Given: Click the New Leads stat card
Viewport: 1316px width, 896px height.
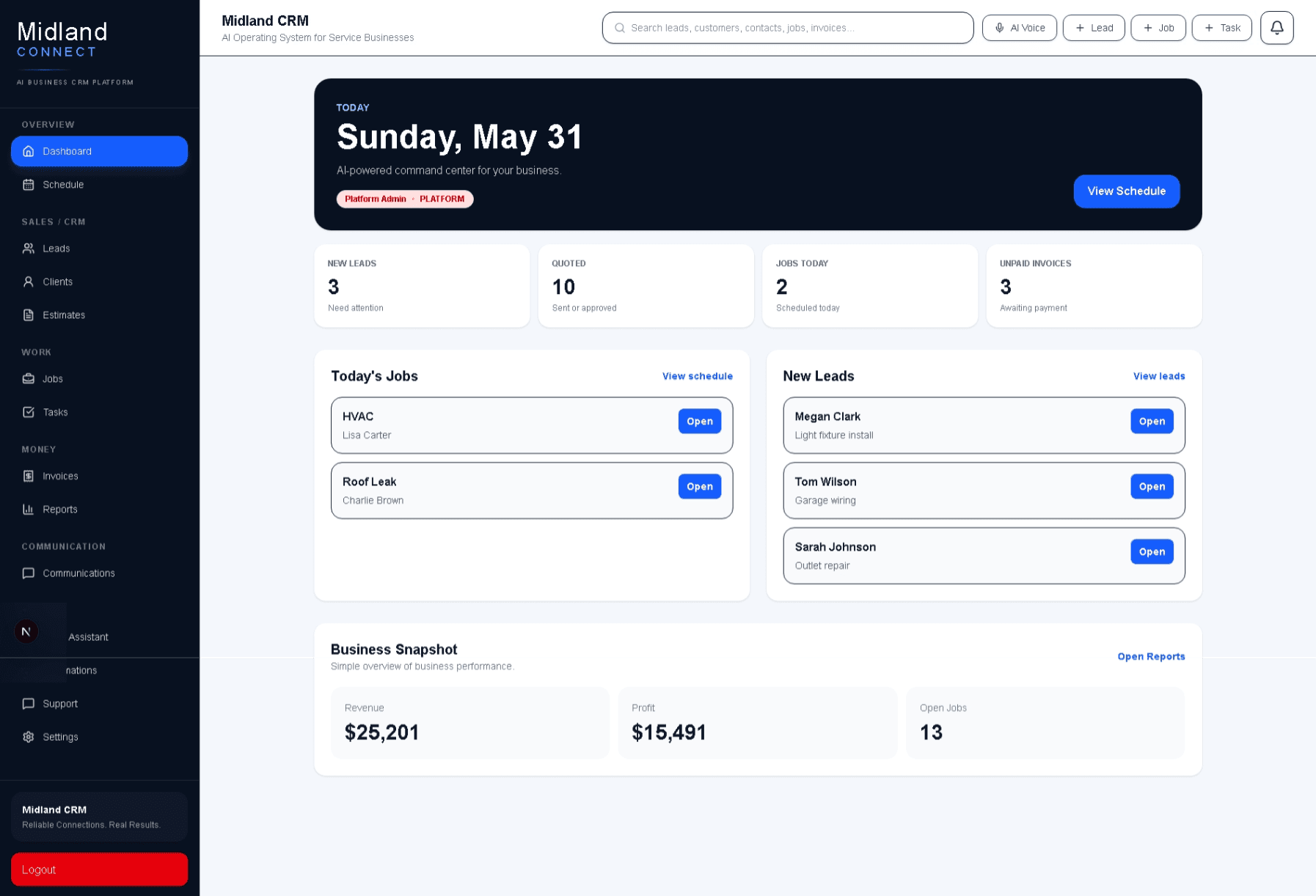Looking at the screenshot, I should 422,286.
